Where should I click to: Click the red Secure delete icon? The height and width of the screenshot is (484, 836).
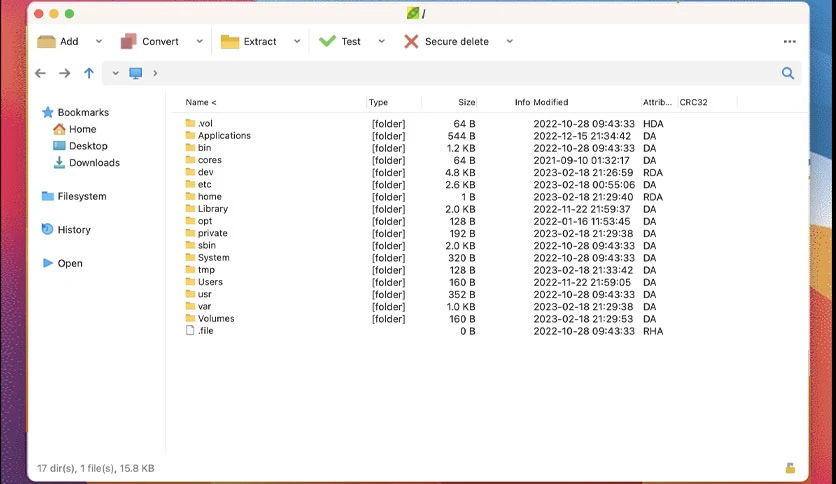(411, 41)
